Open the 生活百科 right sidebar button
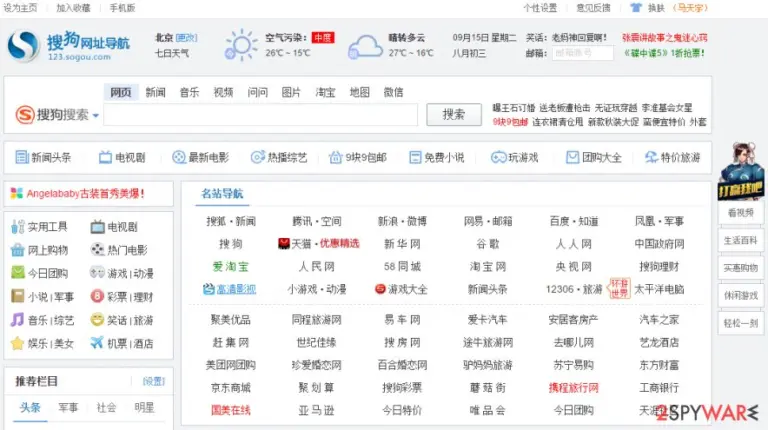768x430 pixels. coord(741,240)
